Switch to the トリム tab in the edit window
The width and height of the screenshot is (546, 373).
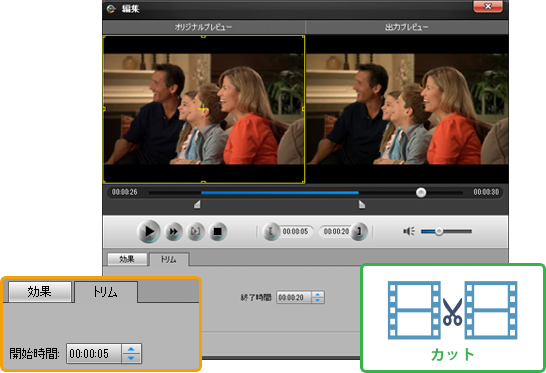[x=169, y=259]
